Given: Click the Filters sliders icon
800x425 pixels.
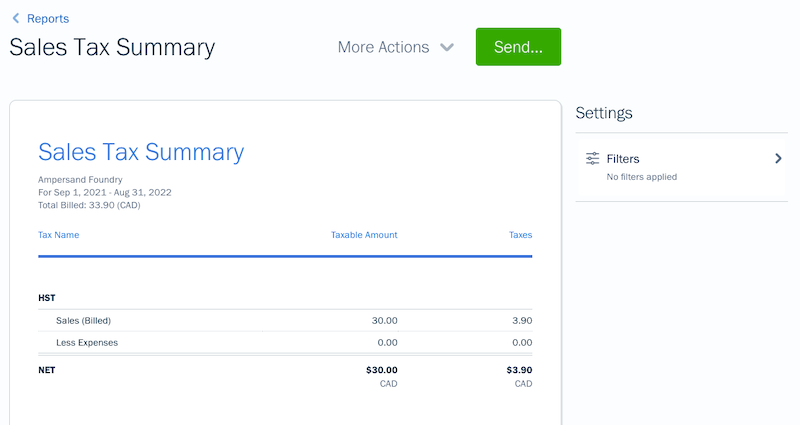Looking at the screenshot, I should pyautogui.click(x=593, y=159).
